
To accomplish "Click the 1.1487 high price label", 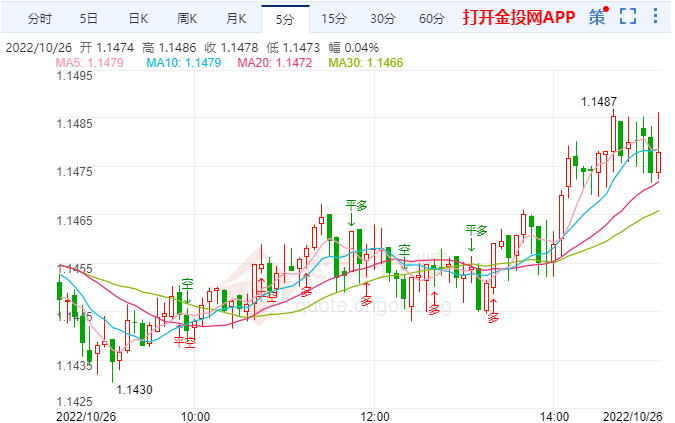I will click(599, 102).
